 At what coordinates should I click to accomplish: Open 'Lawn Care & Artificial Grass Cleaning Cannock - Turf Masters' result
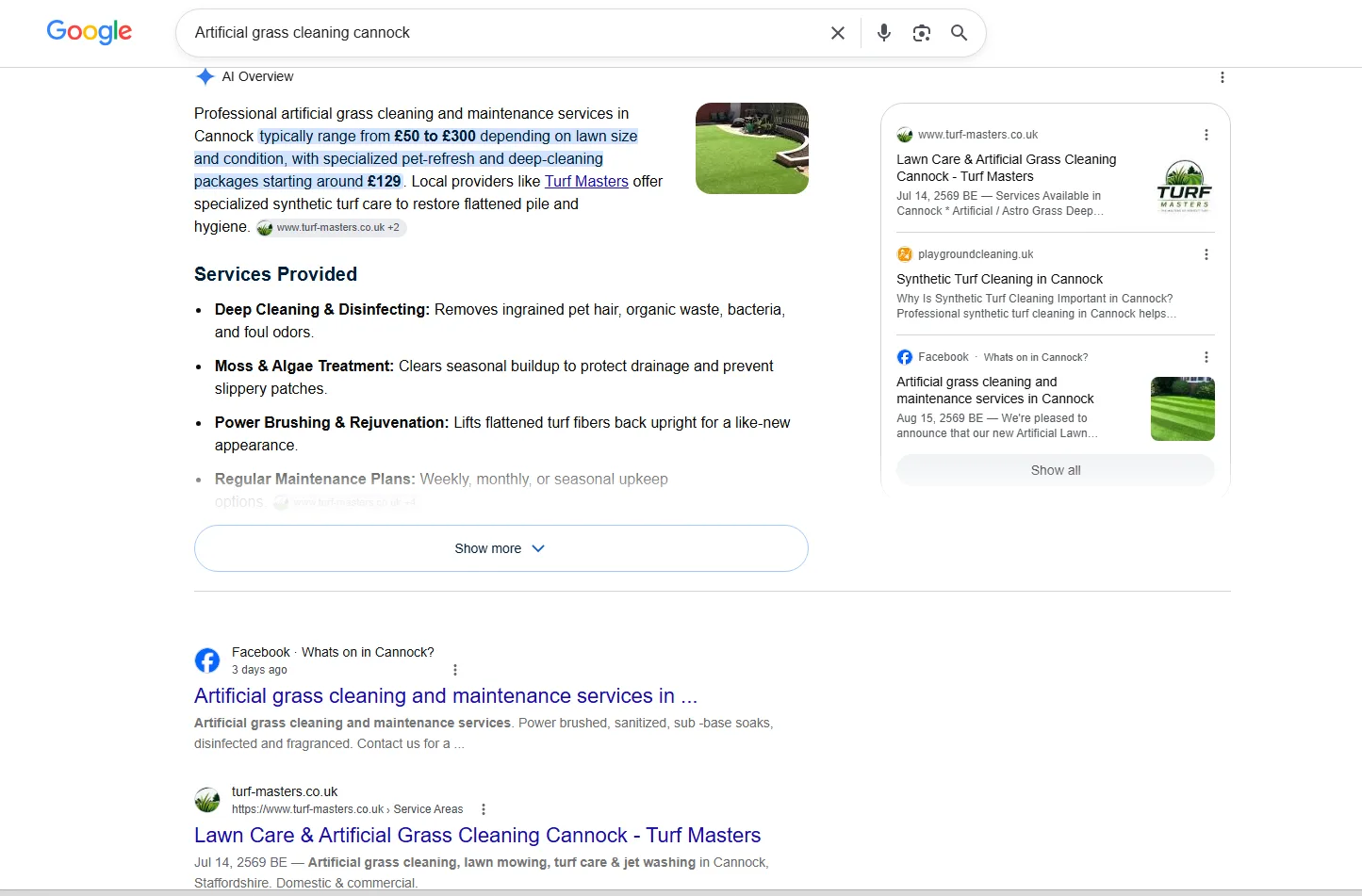point(477,835)
